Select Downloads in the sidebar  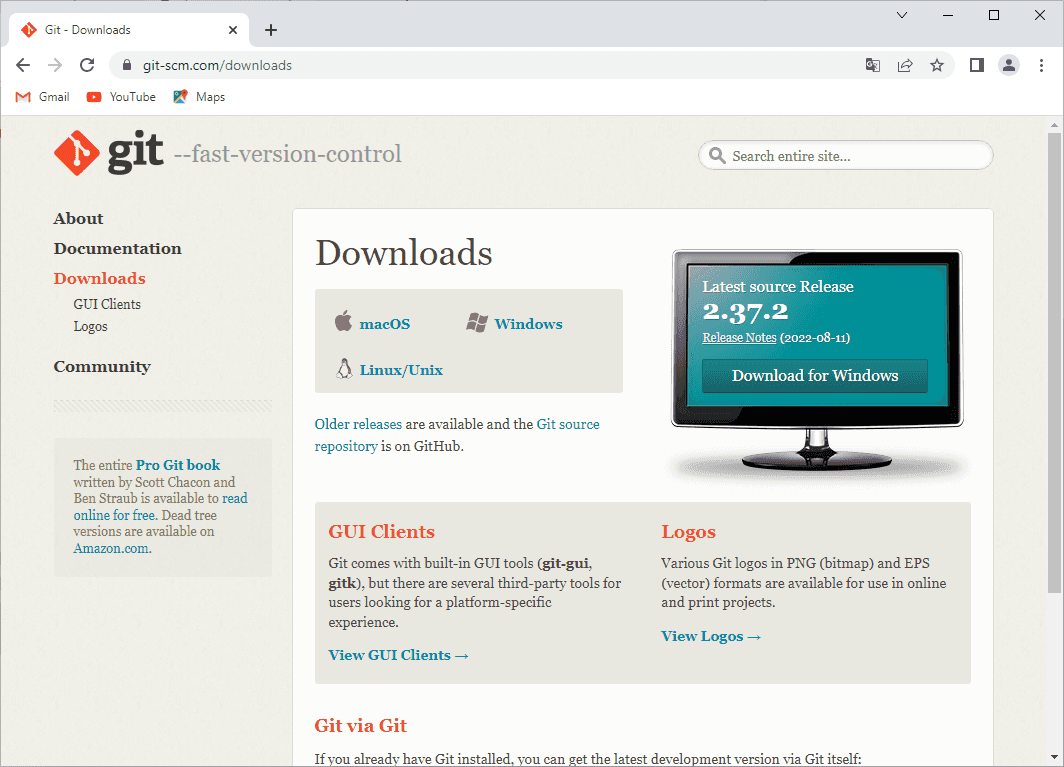pyautogui.click(x=100, y=278)
